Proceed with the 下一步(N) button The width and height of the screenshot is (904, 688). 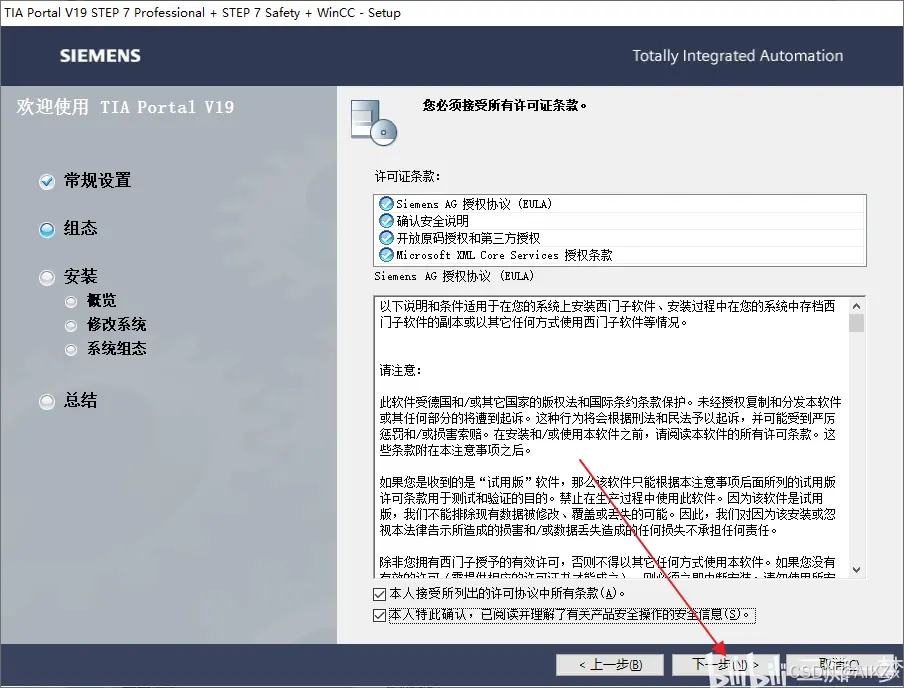[725, 665]
